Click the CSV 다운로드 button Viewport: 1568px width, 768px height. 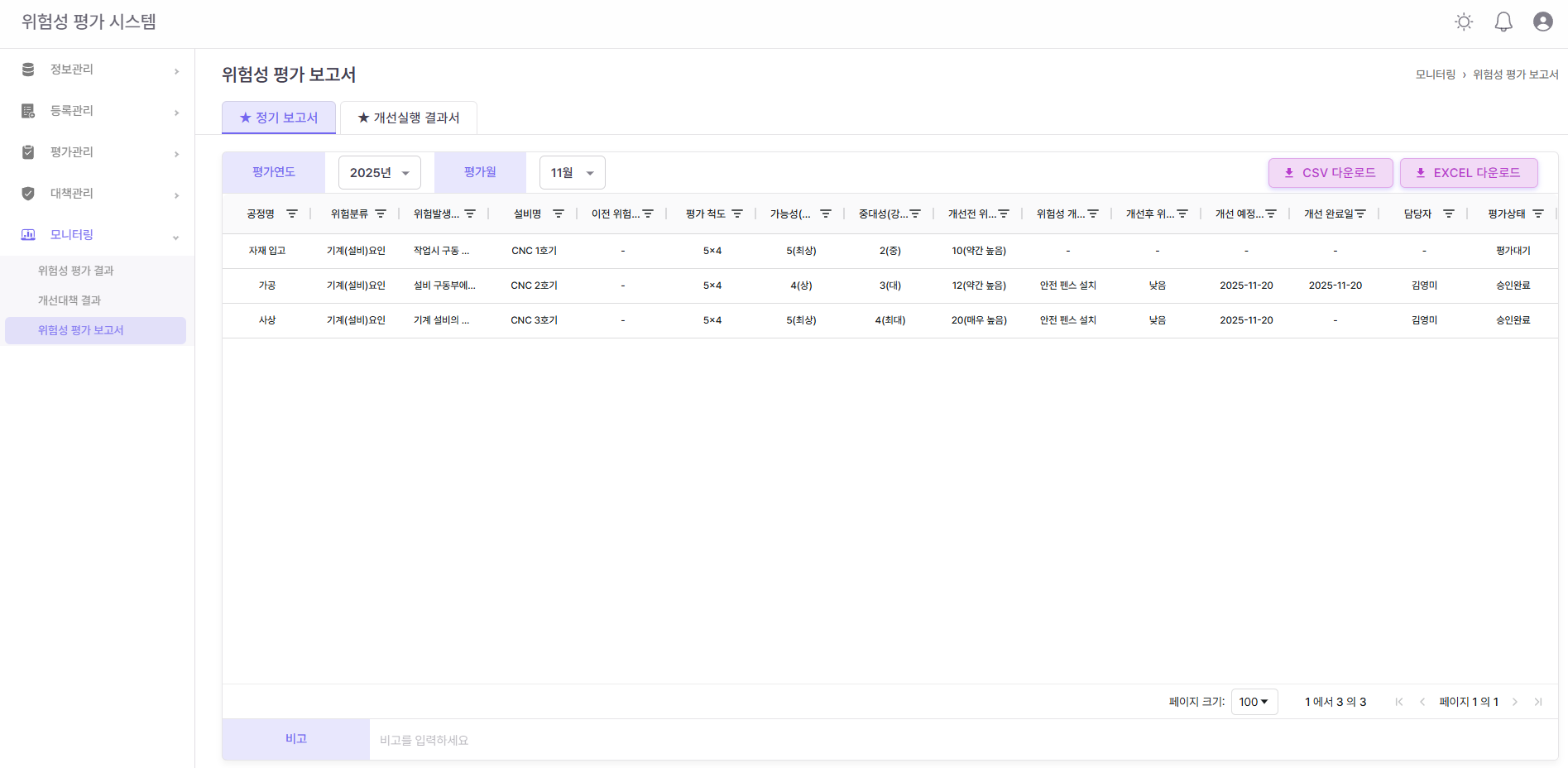1330,173
